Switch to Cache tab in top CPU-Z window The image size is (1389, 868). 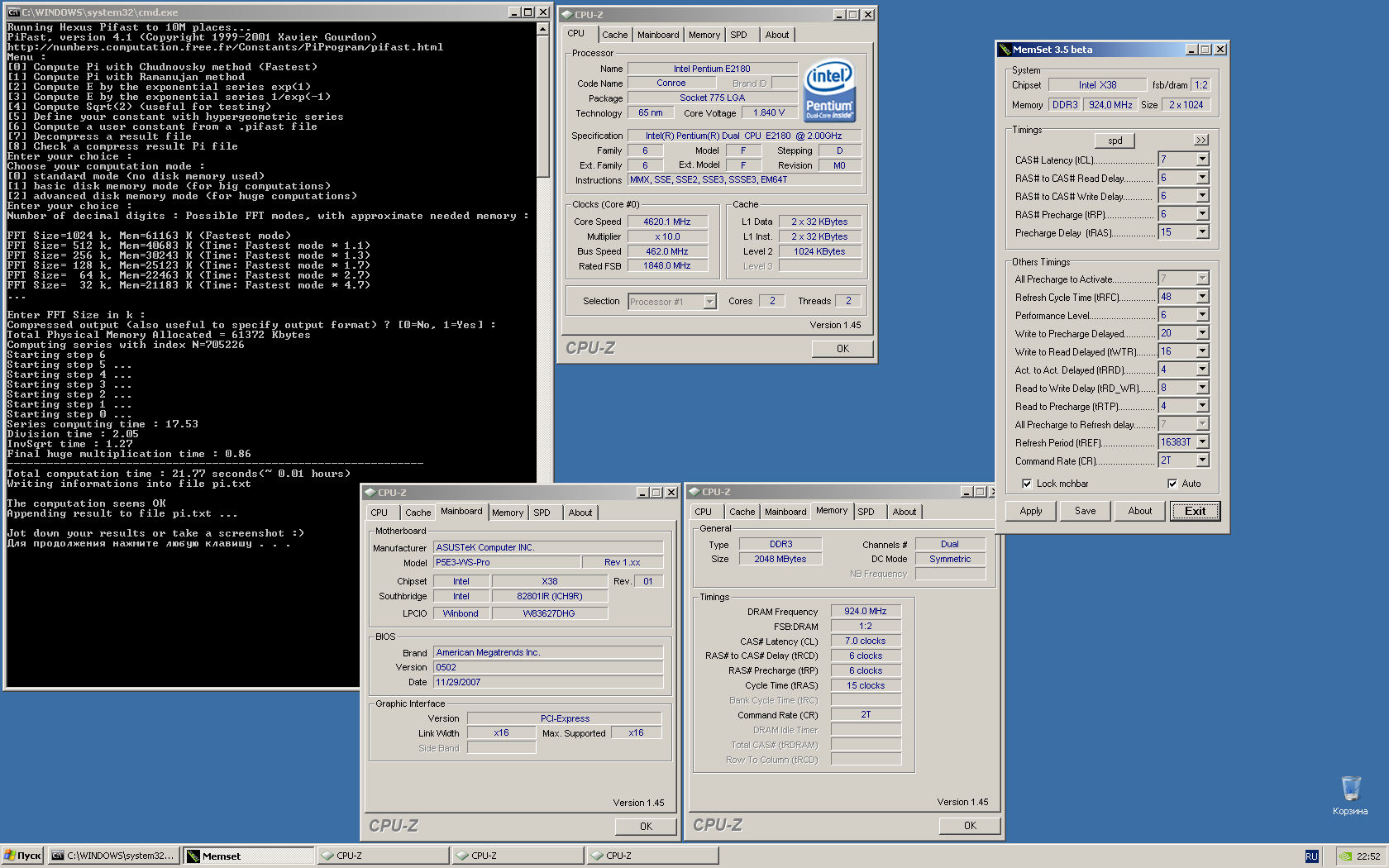point(614,35)
